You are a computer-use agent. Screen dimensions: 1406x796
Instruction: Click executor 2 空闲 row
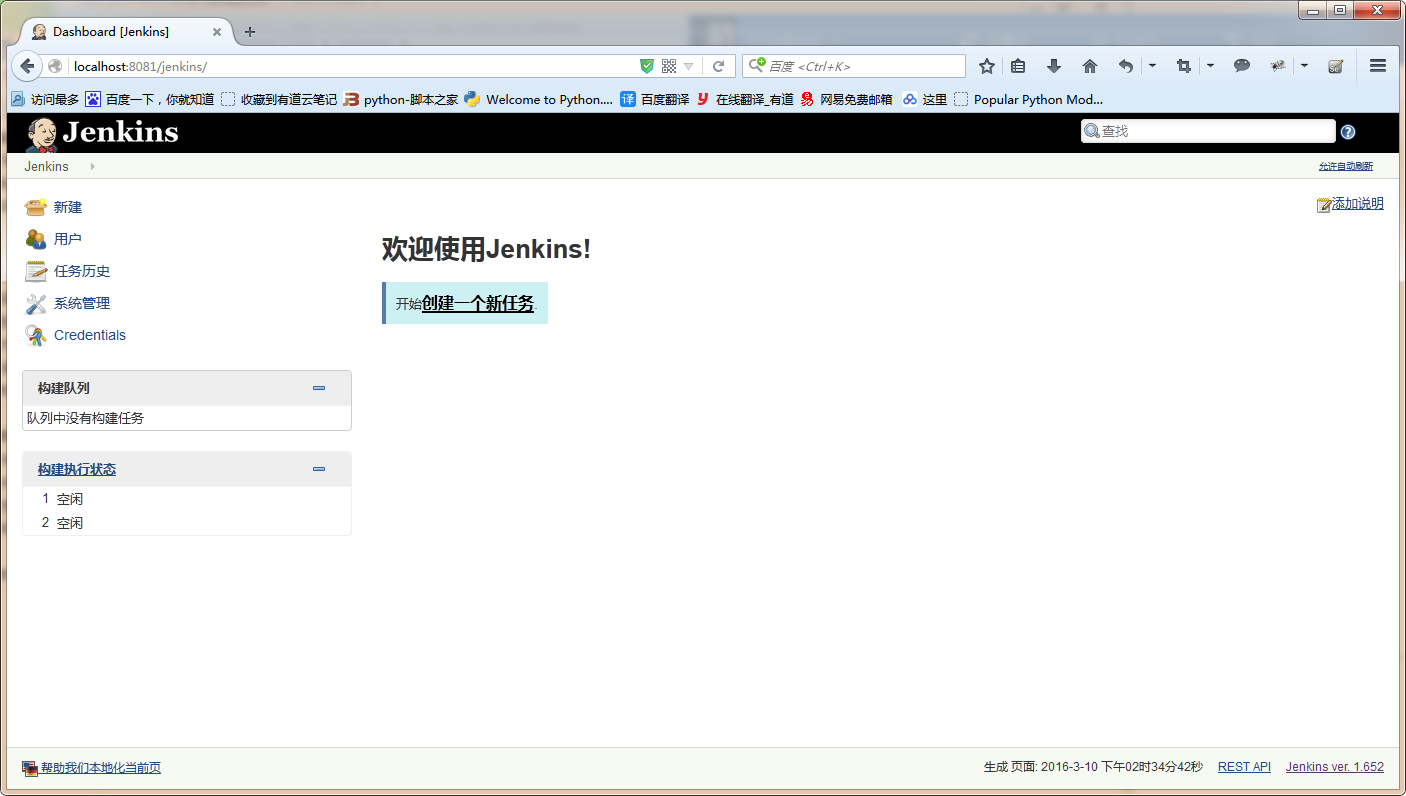[x=187, y=523]
